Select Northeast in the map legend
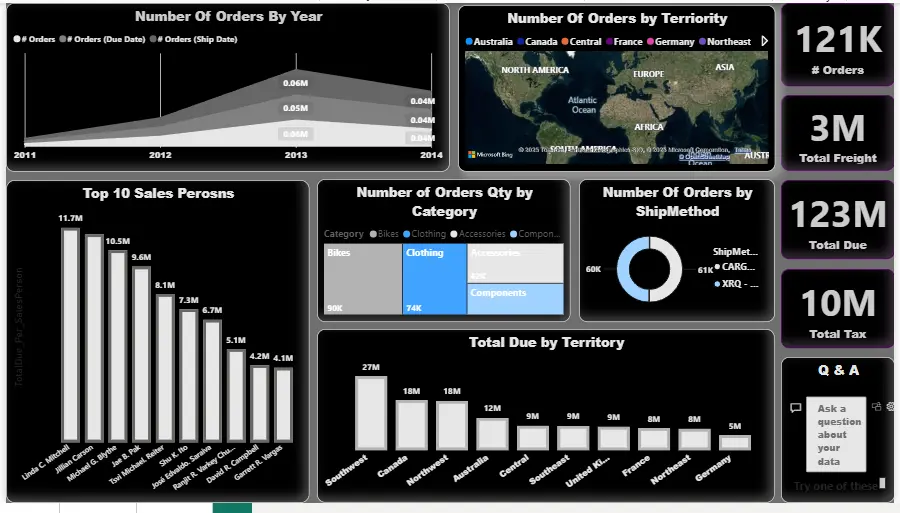The height and width of the screenshot is (513, 900). (725, 42)
